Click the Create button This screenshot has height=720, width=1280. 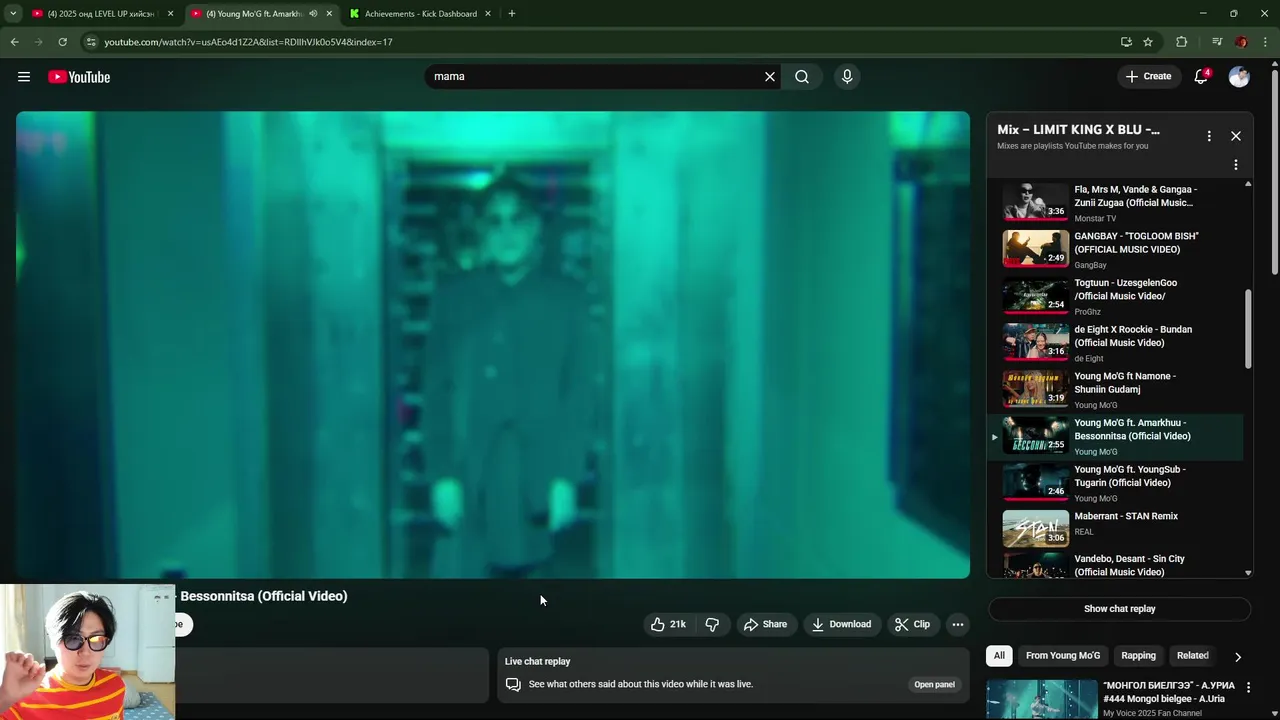(1148, 77)
